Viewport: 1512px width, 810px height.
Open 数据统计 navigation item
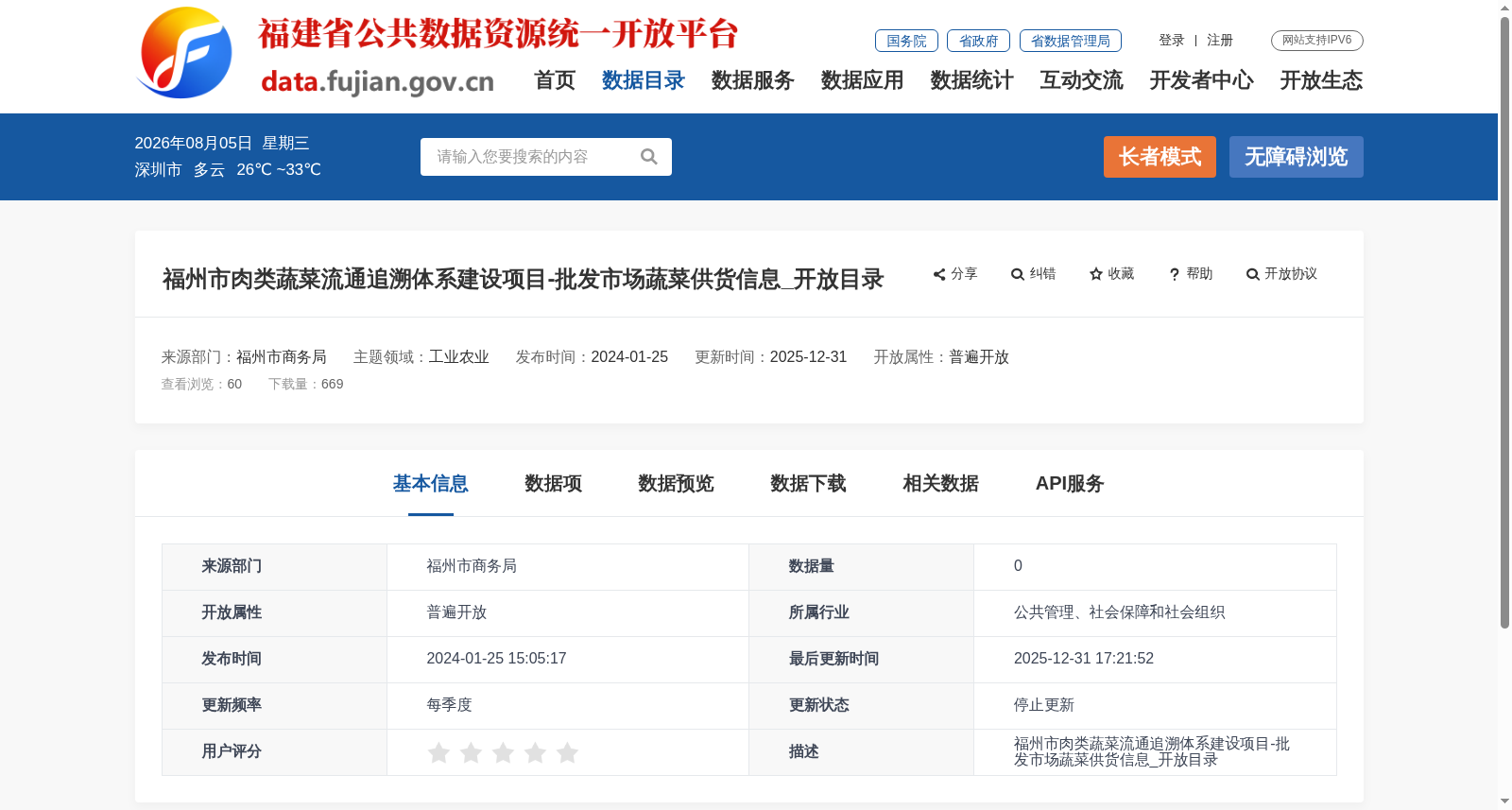tap(972, 80)
